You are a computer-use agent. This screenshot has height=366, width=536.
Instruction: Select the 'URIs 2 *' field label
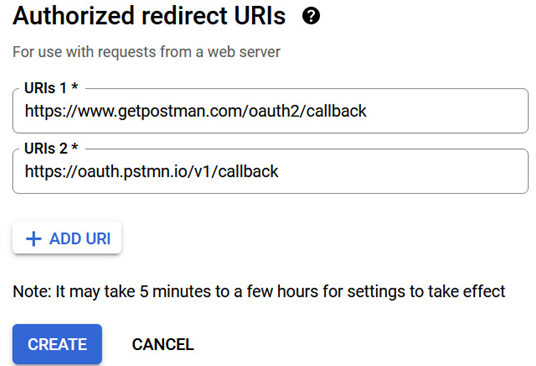pyautogui.click(x=51, y=149)
